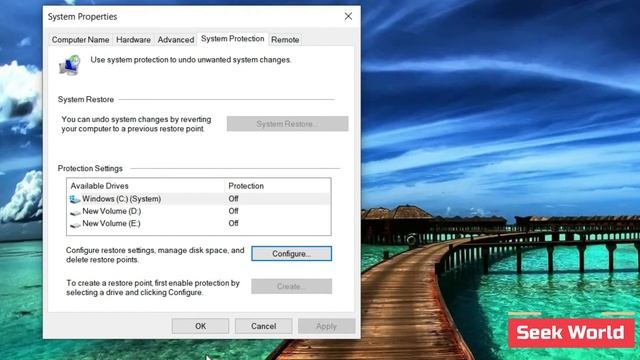Click the System Restore section label
This screenshot has width=640, height=360.
86,100
